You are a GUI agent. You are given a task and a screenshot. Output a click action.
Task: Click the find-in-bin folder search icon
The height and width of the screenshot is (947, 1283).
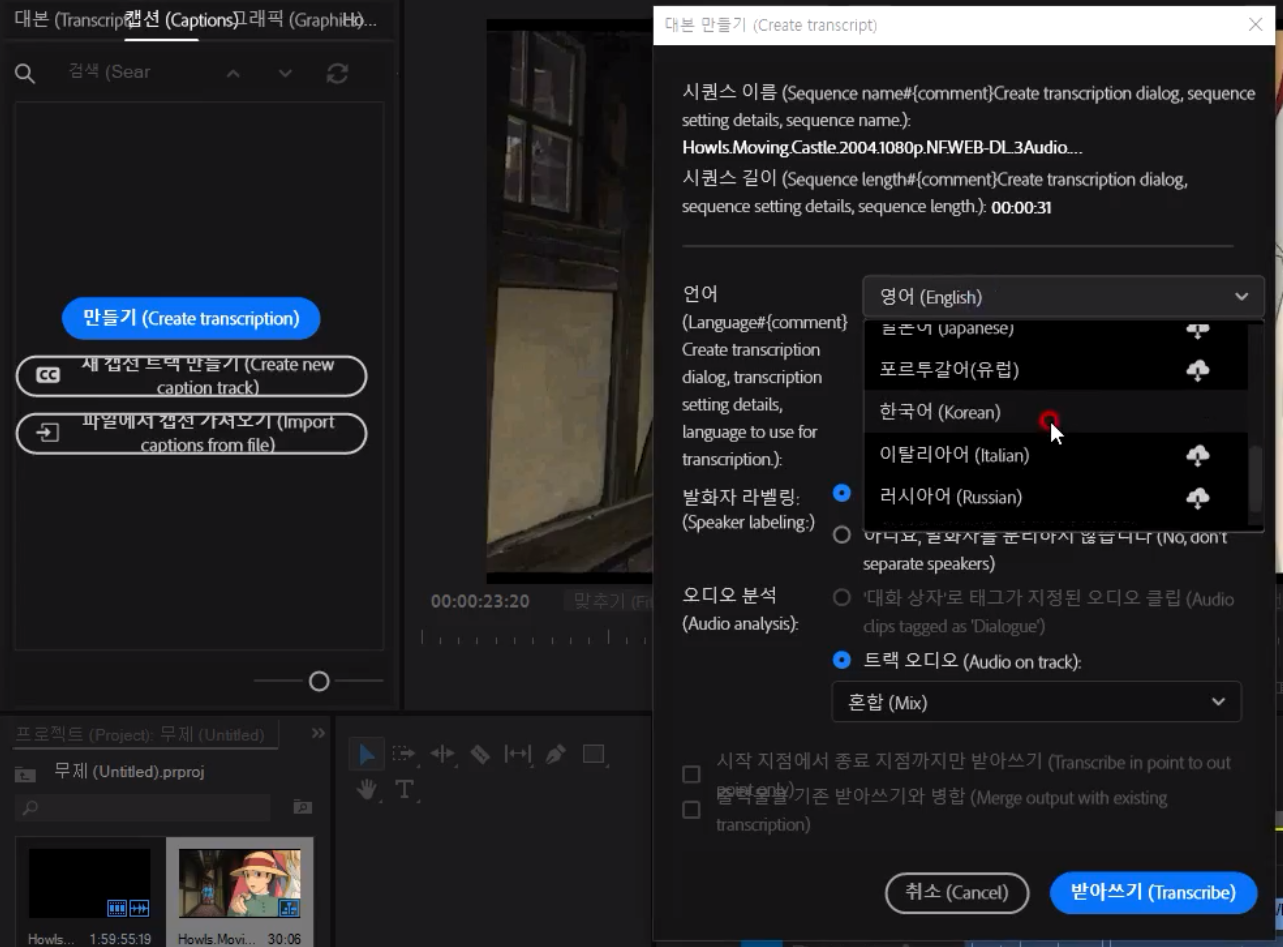point(302,807)
